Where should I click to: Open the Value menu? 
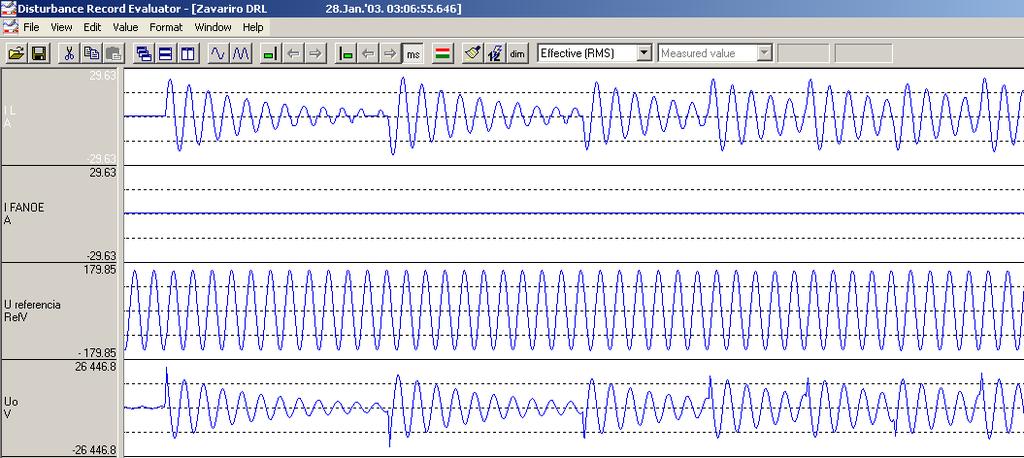point(125,27)
